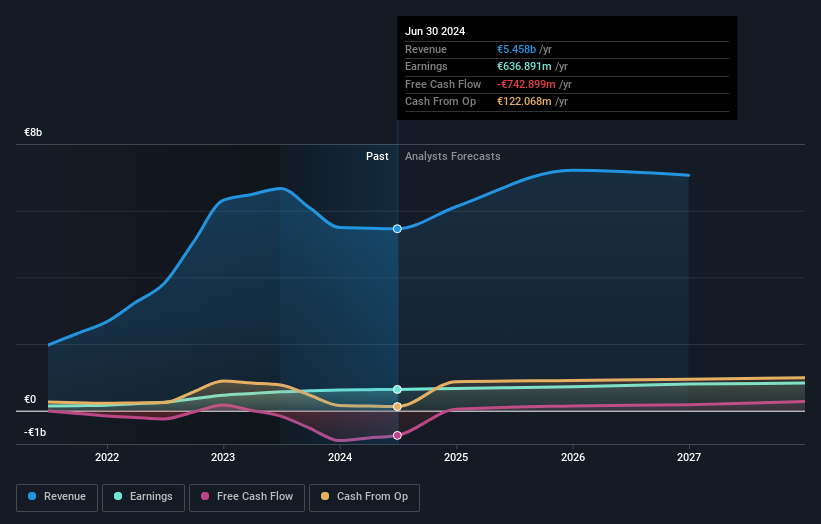The height and width of the screenshot is (524, 821).
Task: Click the teal Earnings data point marker
Action: [x=397, y=389]
